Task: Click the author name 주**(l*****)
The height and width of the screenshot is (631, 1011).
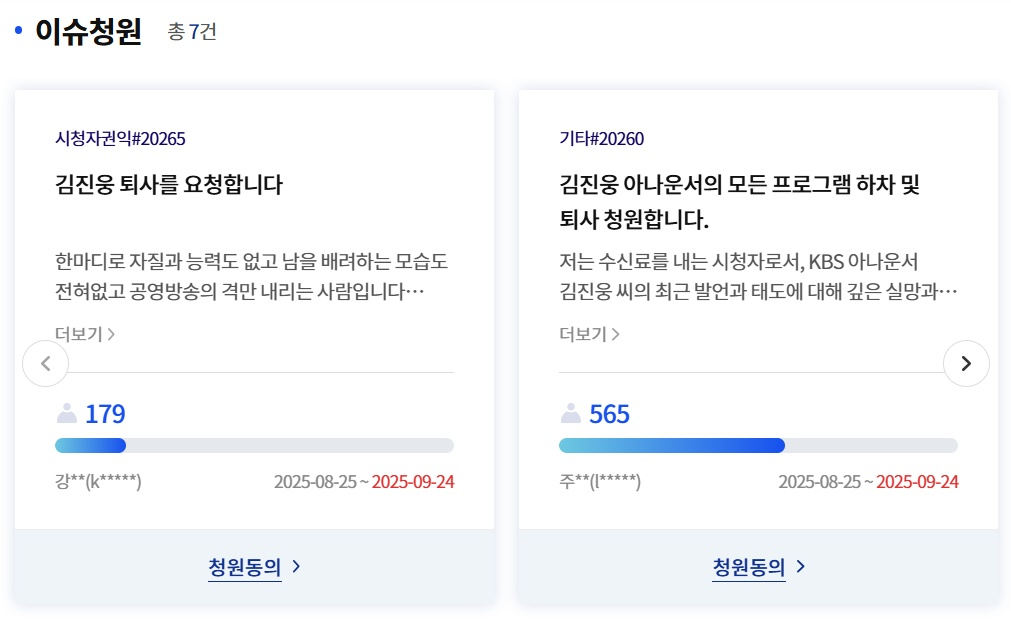Action: pos(600,482)
